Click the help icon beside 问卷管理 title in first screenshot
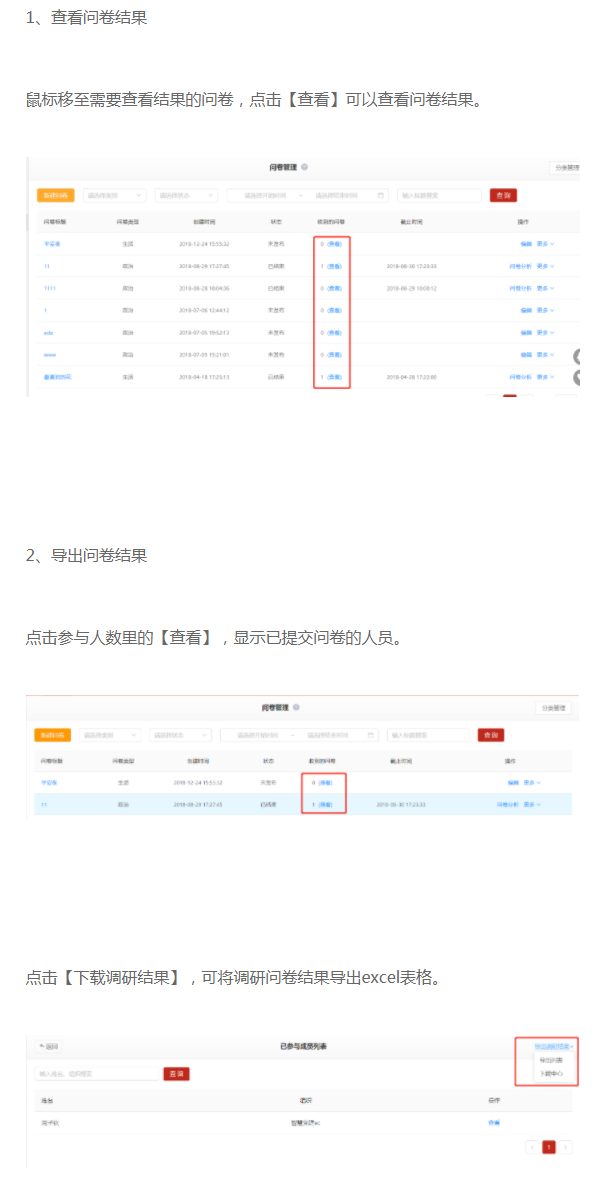This screenshot has height=1183, width=609. click(305, 168)
